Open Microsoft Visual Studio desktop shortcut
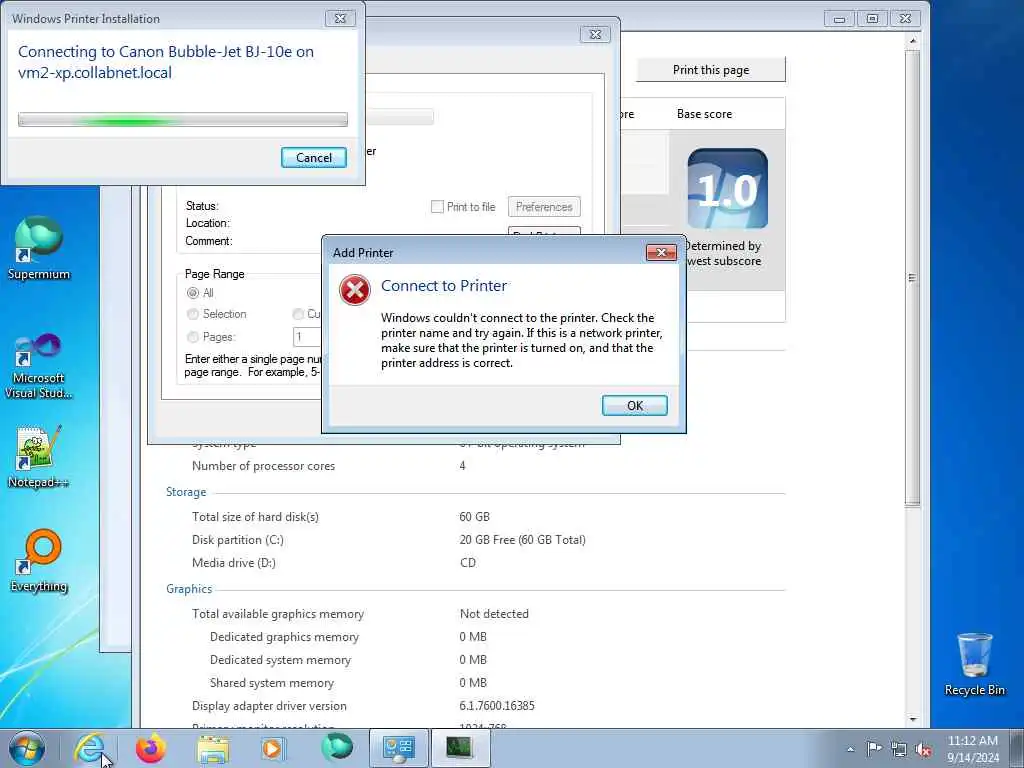 coord(39,366)
